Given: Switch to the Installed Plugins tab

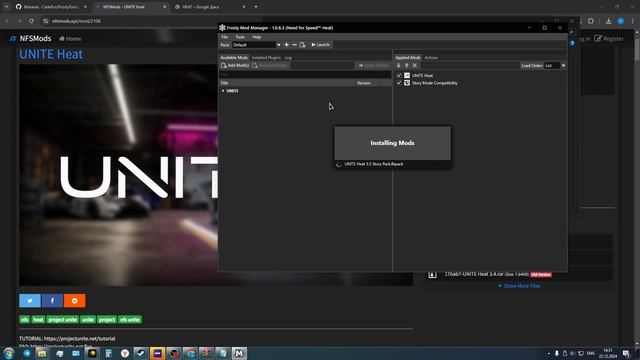Looking at the screenshot, I should pos(266,58).
